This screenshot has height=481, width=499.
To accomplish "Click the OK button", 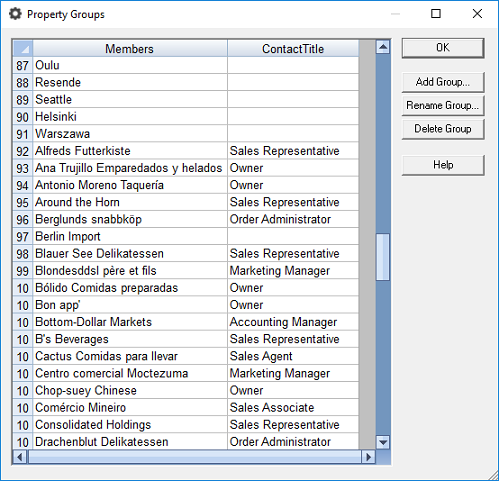I will pyautogui.click(x=443, y=48).
